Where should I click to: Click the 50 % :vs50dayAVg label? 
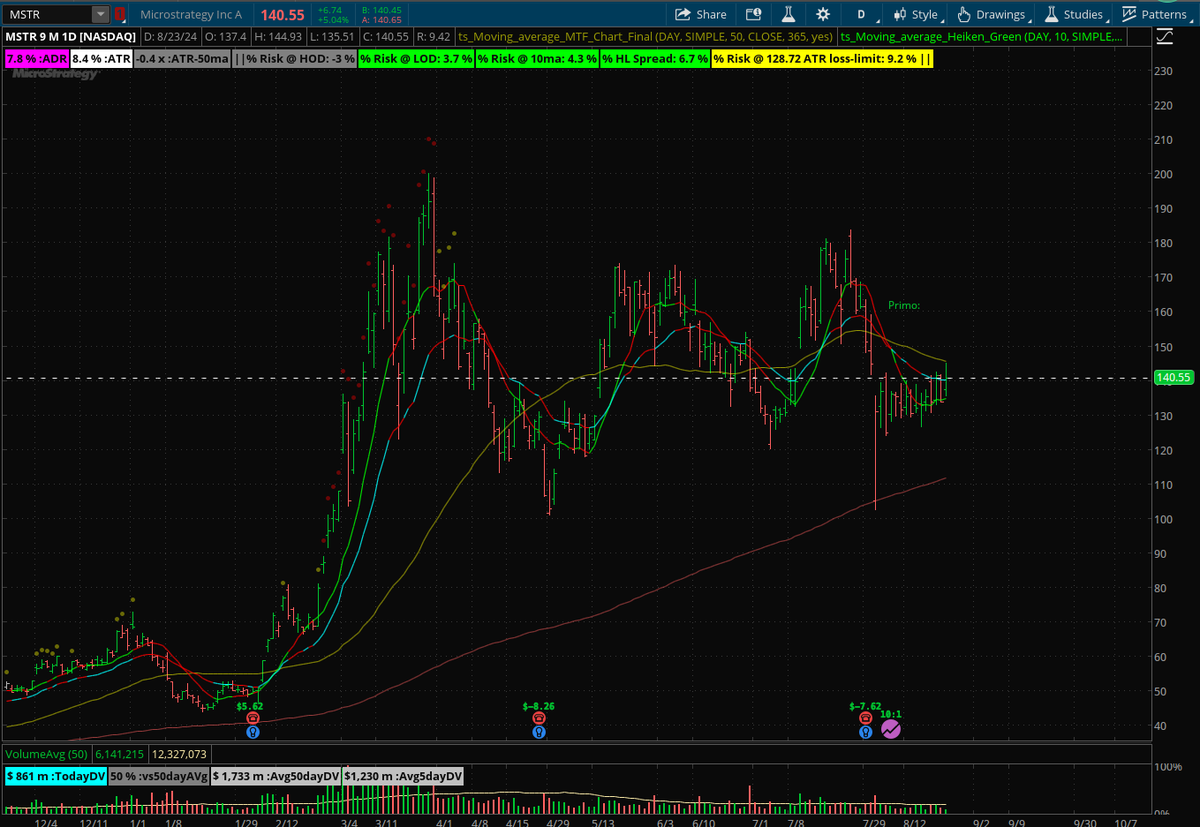pyautogui.click(x=159, y=776)
